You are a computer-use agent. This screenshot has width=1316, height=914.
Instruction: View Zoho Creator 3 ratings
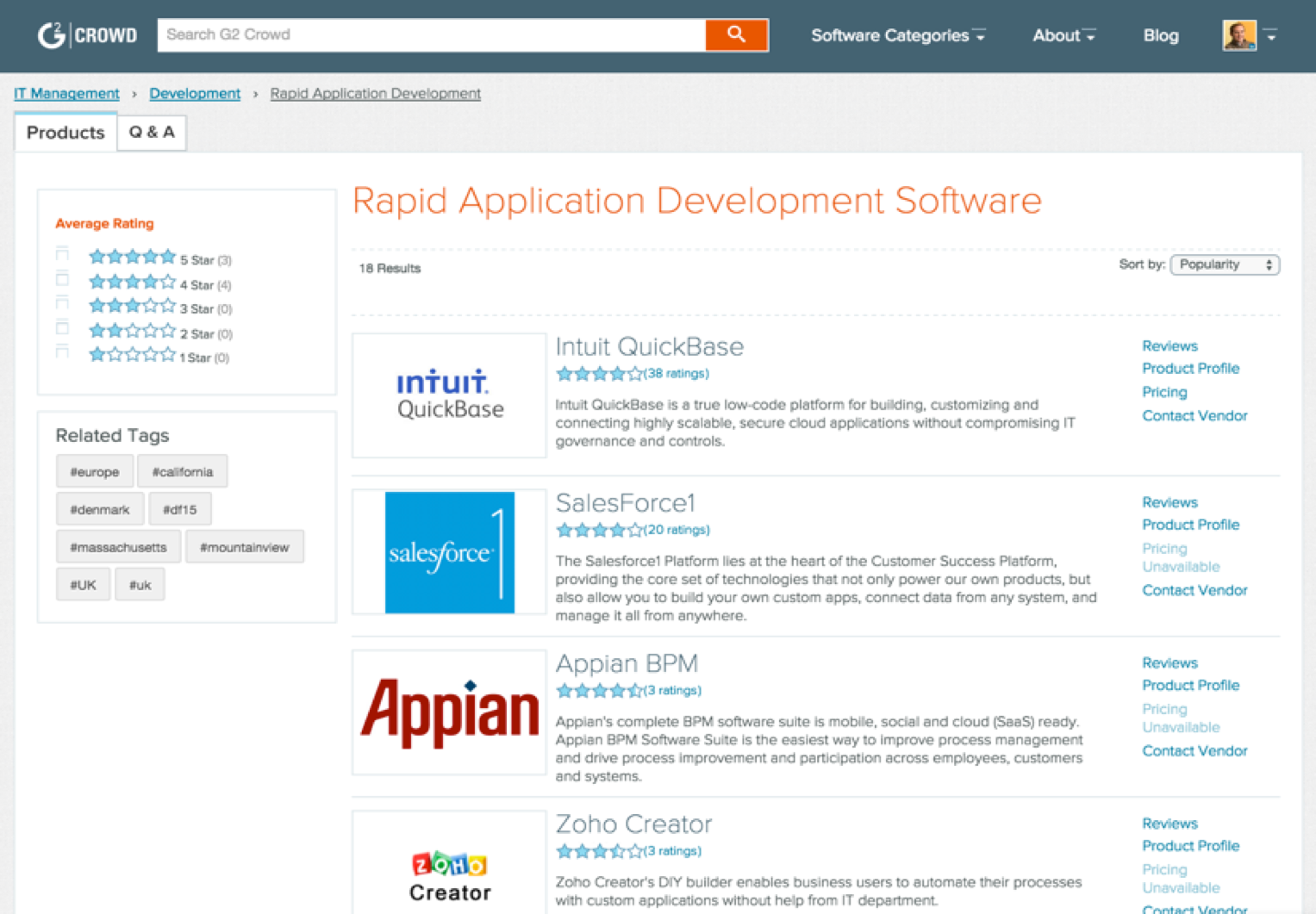(673, 851)
